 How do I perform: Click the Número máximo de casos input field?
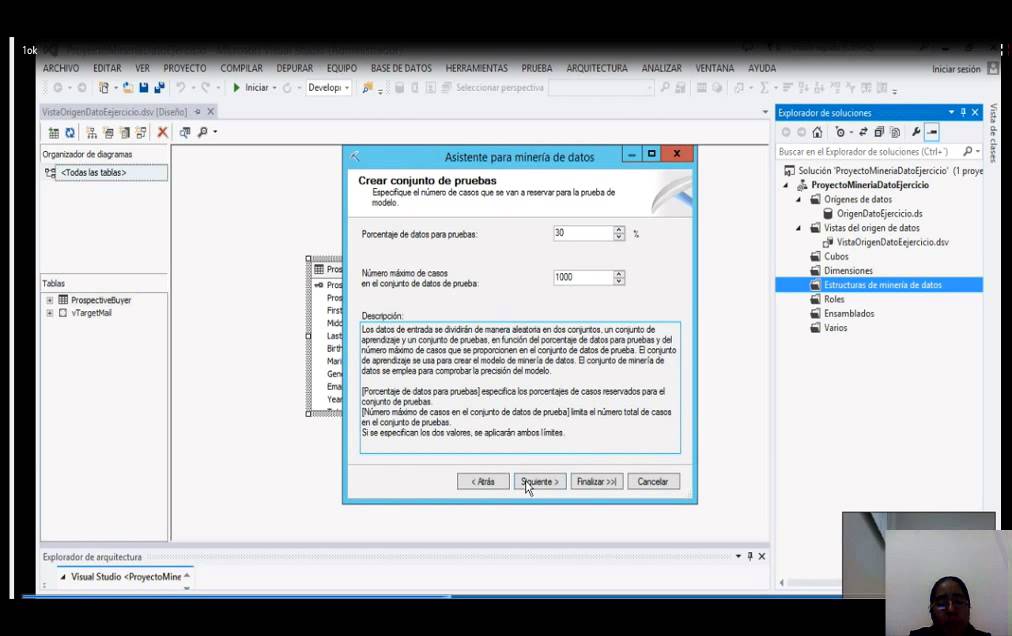583,278
